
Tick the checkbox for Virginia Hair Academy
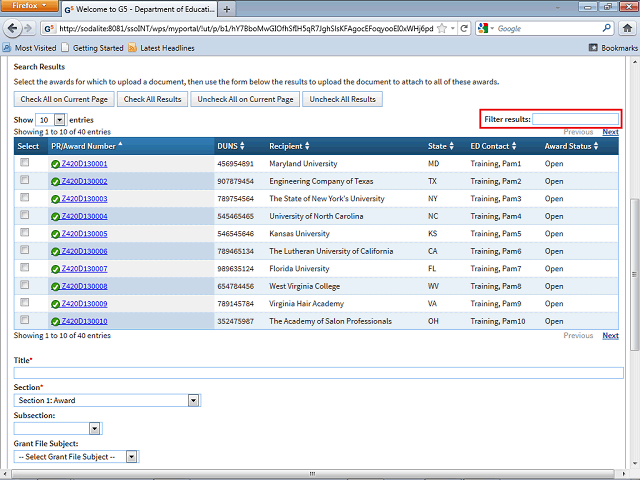[25, 303]
